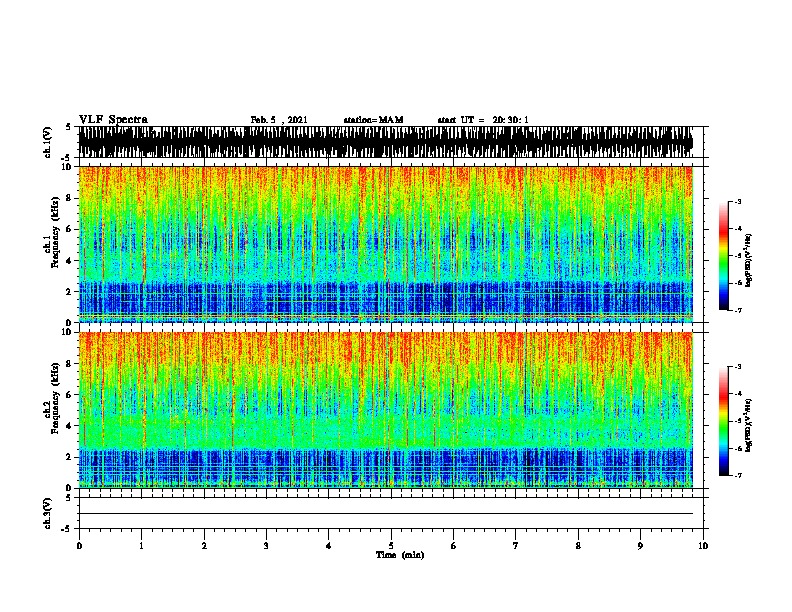Click the ch.2 color scale bar
Image resolution: width=792 pixels, height=612 pixels.
click(724, 421)
